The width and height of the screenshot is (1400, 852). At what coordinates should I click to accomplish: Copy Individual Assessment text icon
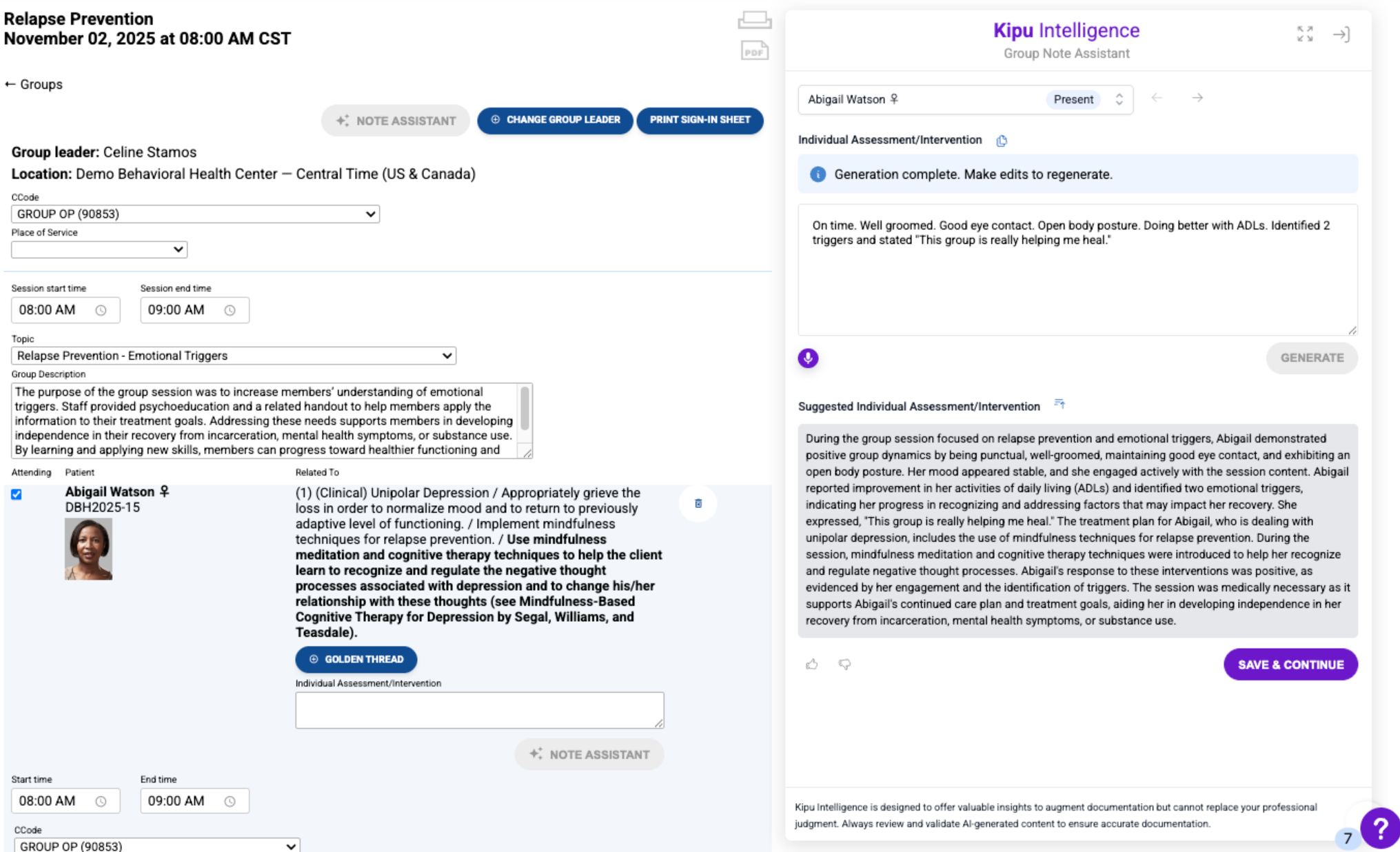[x=1002, y=141]
